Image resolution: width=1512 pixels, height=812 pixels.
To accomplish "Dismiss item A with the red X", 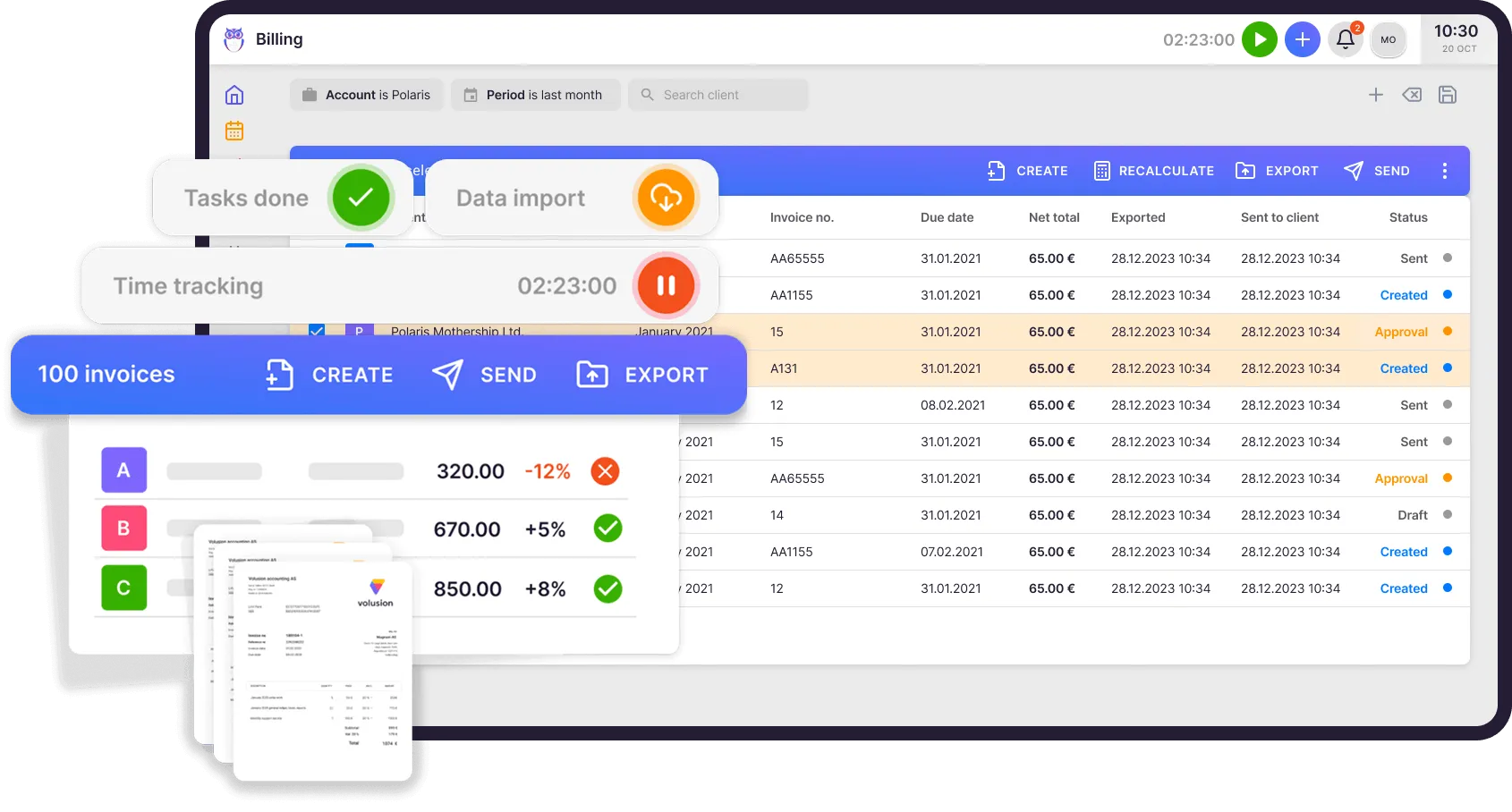I will 605,470.
